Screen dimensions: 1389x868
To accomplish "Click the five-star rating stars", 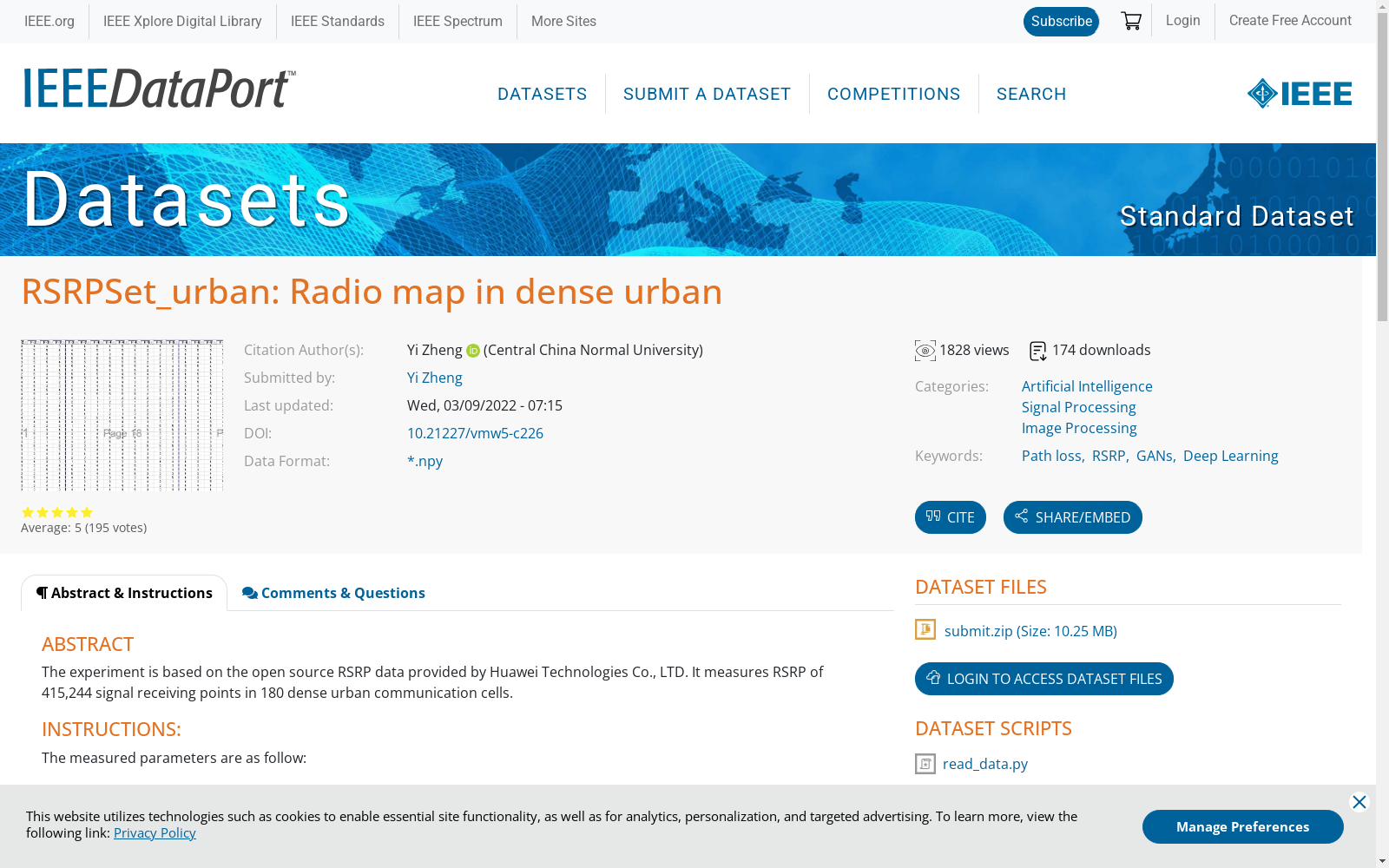I will point(57,512).
